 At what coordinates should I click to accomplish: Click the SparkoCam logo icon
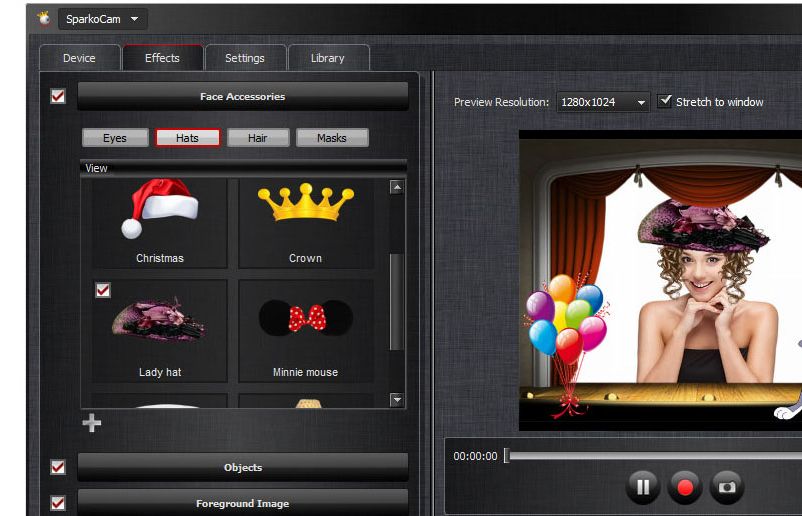tap(44, 19)
